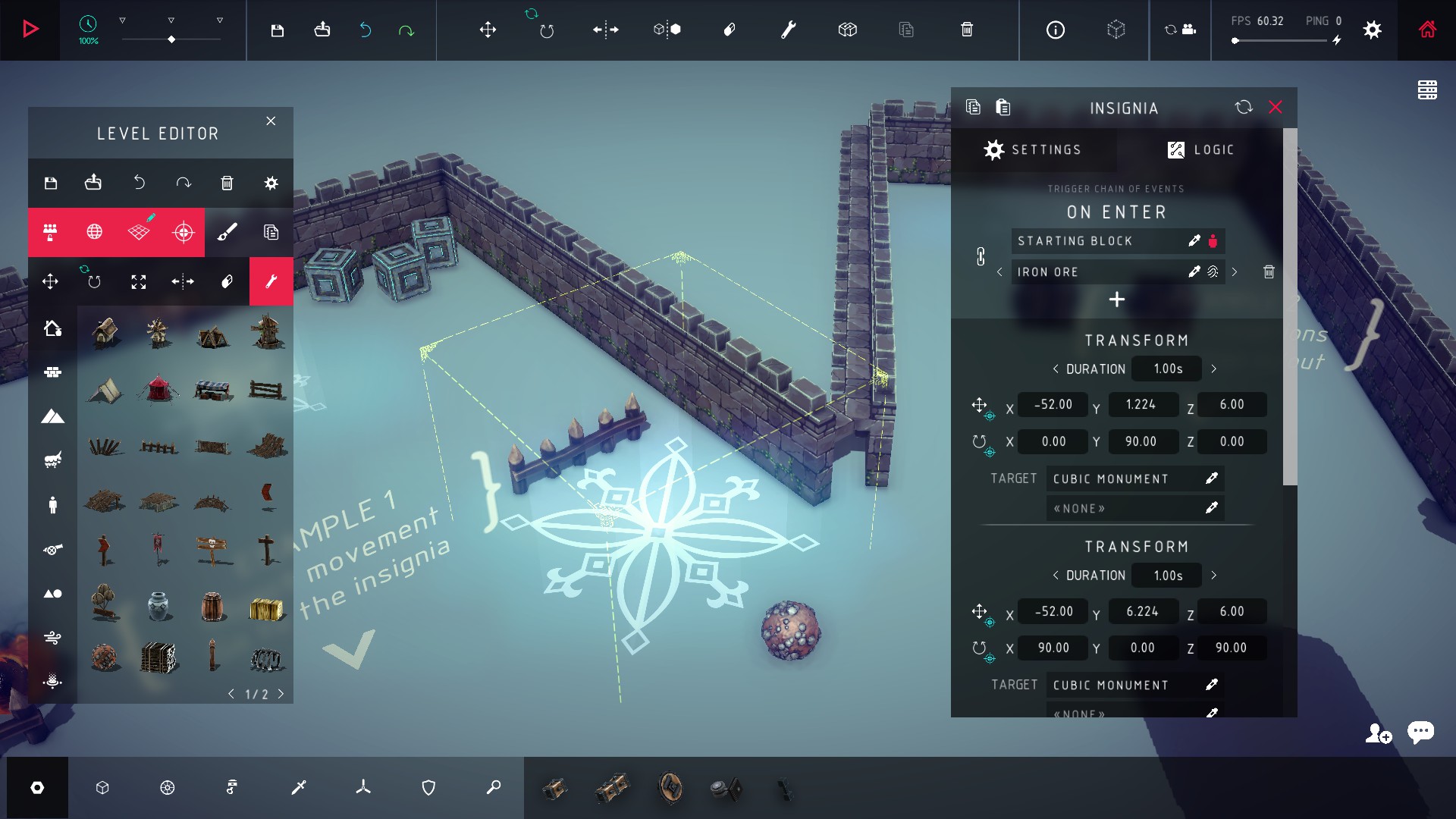Open the Buildings category house icon
The image size is (1456, 819).
[x=52, y=328]
